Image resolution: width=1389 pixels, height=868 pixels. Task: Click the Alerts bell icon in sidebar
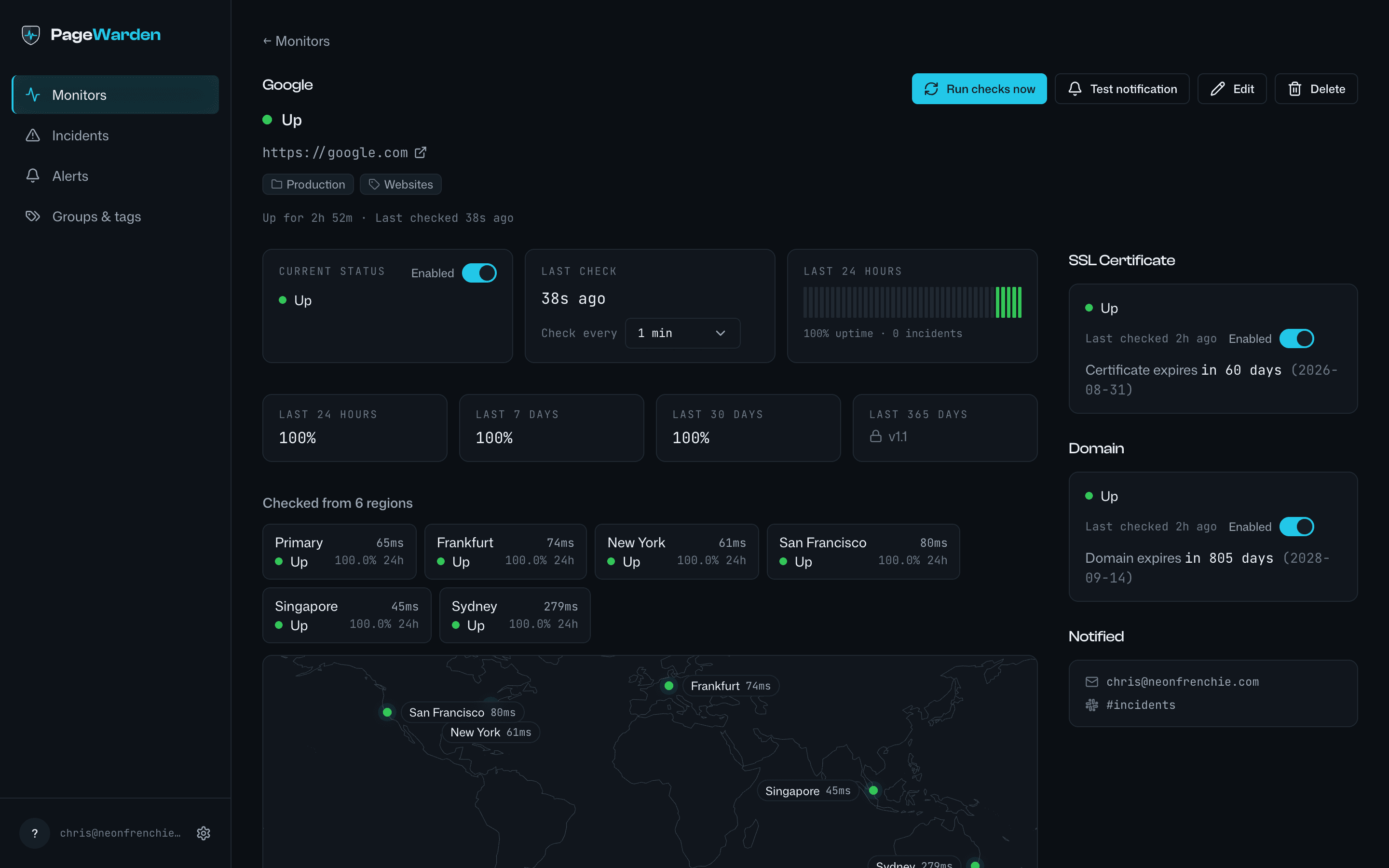click(33, 176)
